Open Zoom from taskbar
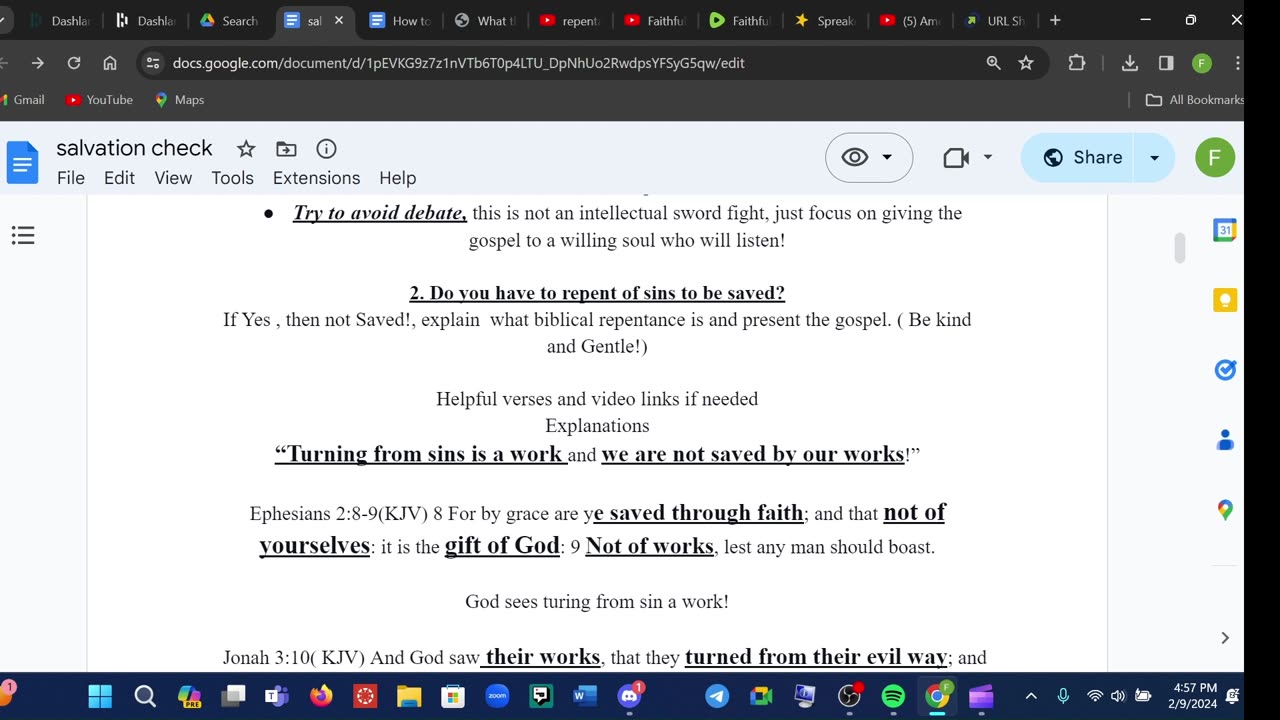 coord(497,696)
